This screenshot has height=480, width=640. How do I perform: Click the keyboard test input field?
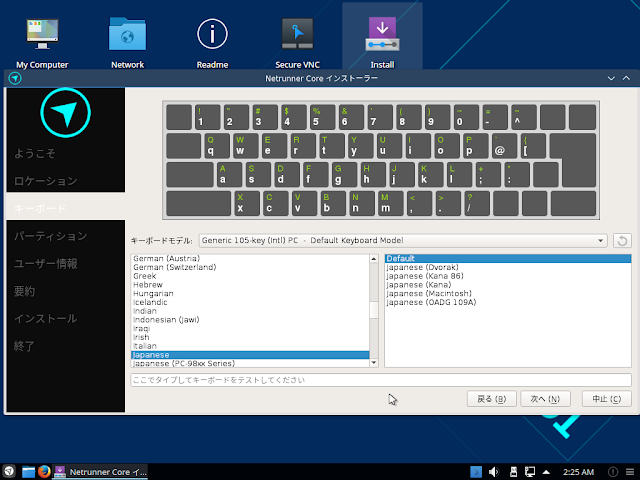pos(381,380)
